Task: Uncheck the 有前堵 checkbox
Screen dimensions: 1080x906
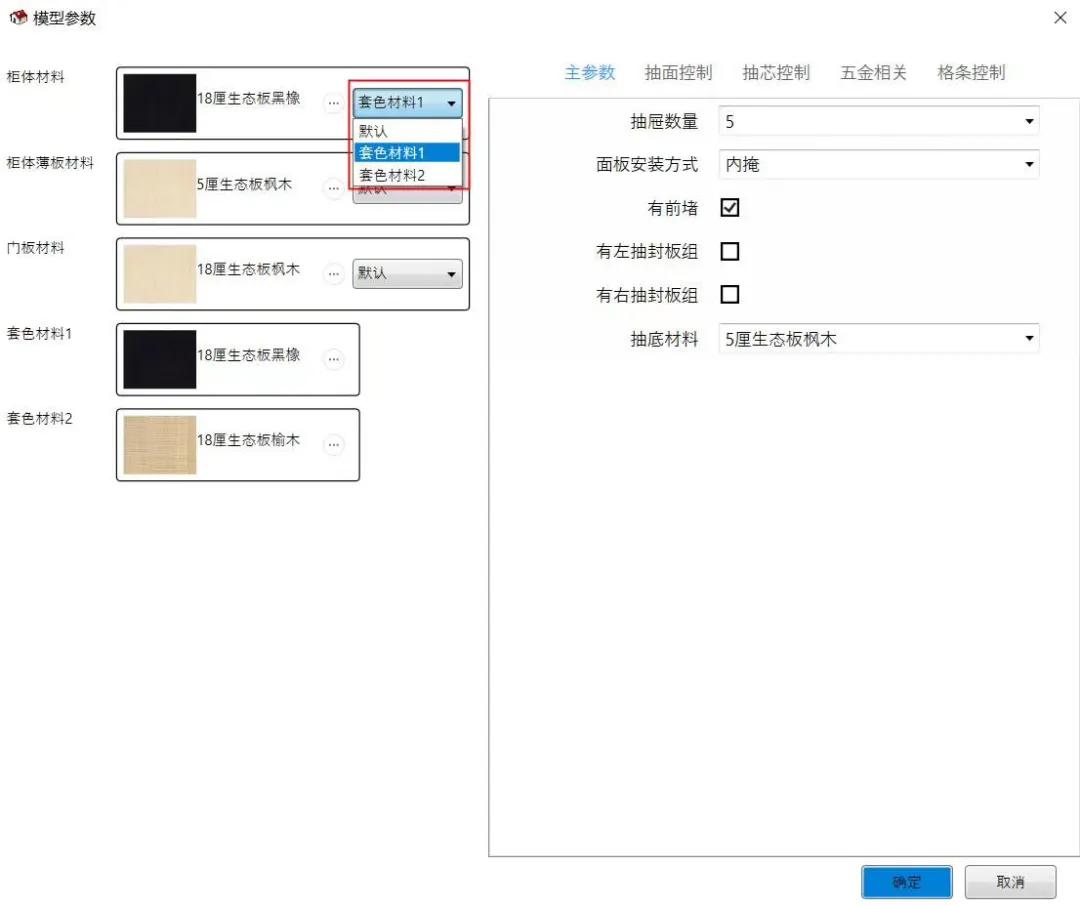Action: [730, 207]
